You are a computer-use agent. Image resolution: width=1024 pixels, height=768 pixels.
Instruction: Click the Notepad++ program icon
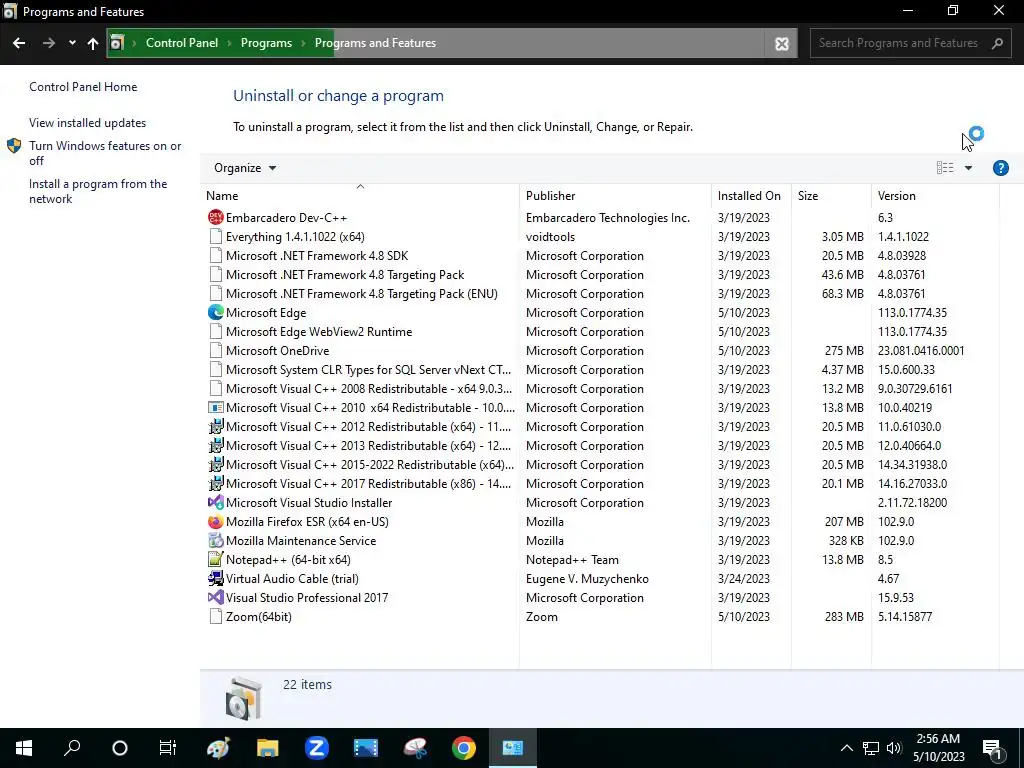[216, 559]
